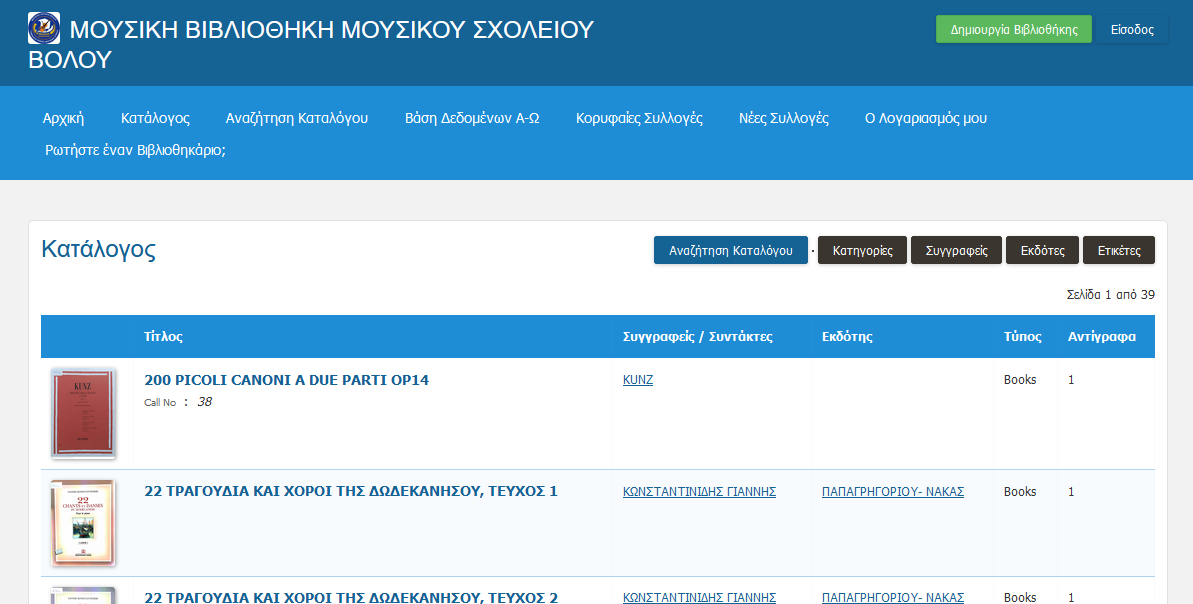
Task: Go to Αρχική in navigation menu
Action: coord(63,118)
